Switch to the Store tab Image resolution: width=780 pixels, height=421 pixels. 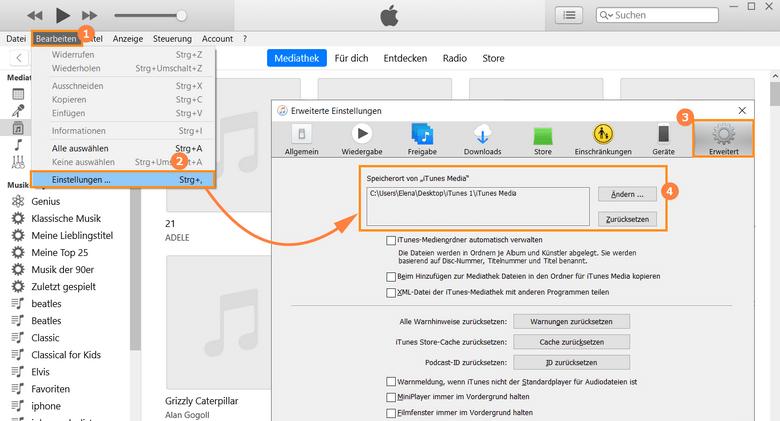[x=493, y=58]
